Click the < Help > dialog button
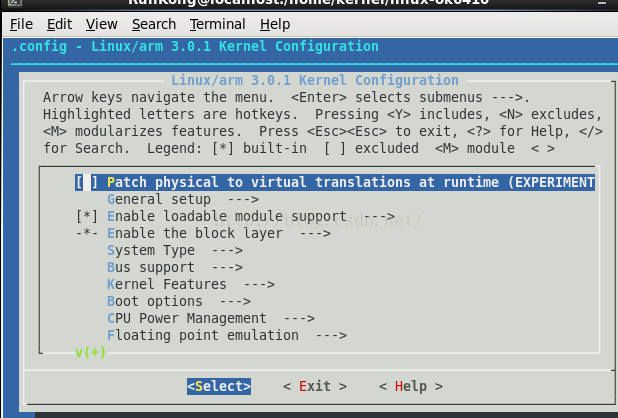Viewport: 618px width, 418px height. [411, 386]
